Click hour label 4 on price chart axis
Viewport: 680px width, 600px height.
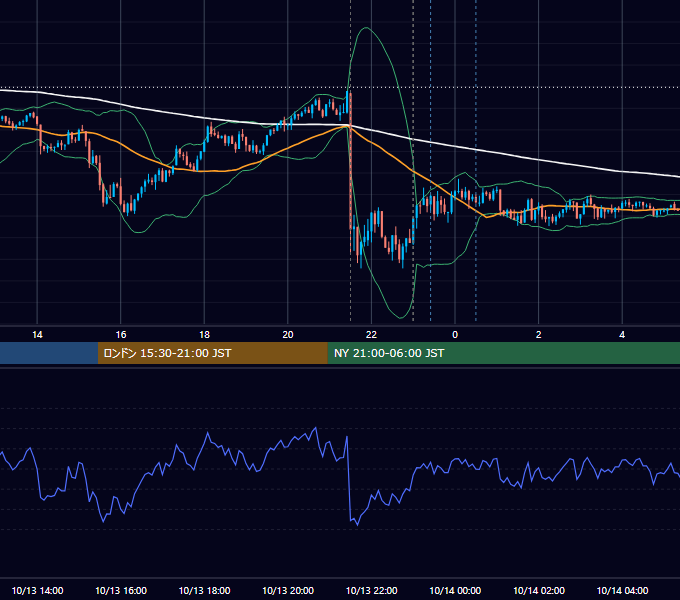(622, 335)
